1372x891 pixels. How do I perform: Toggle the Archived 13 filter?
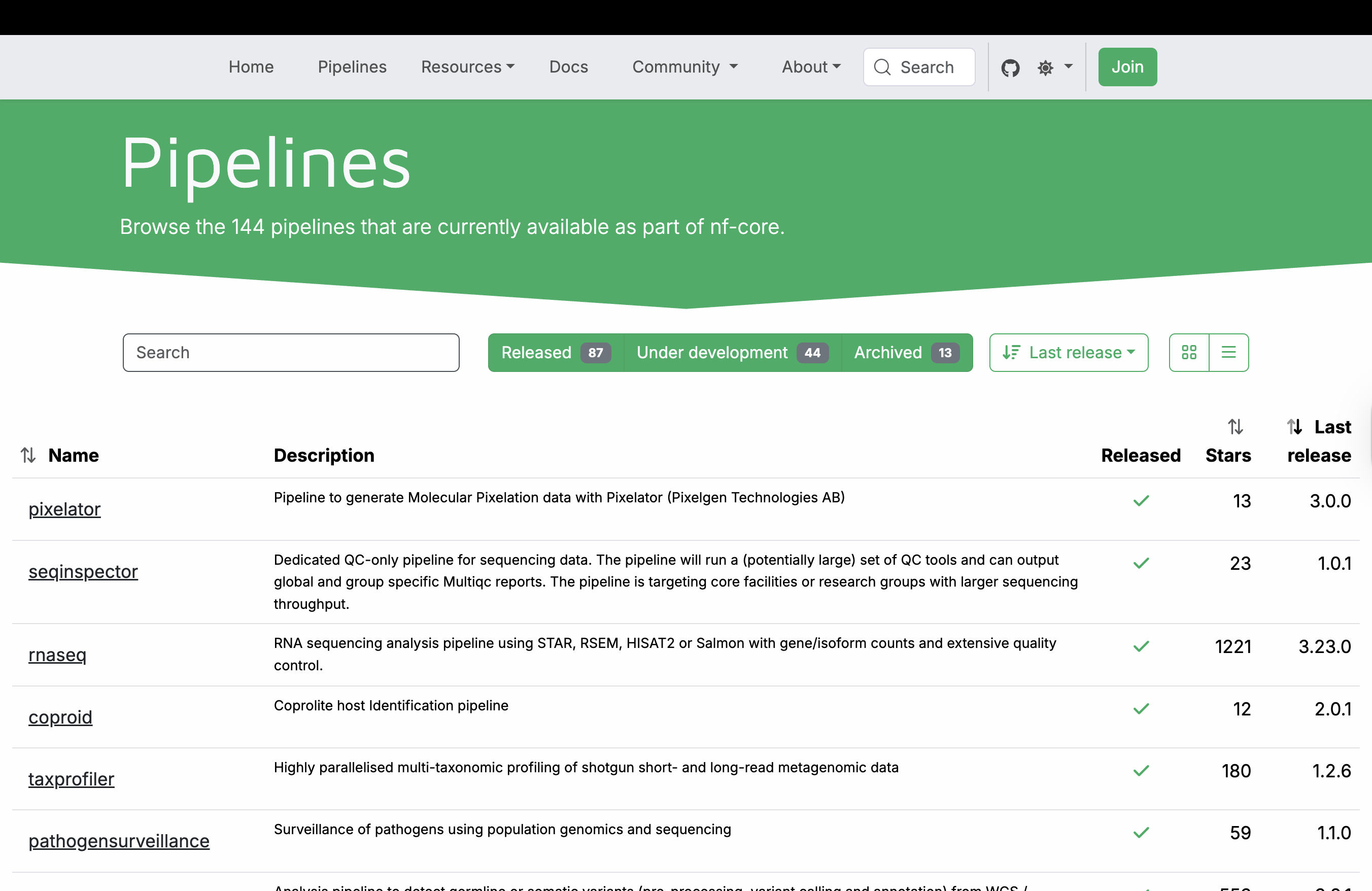[906, 352]
